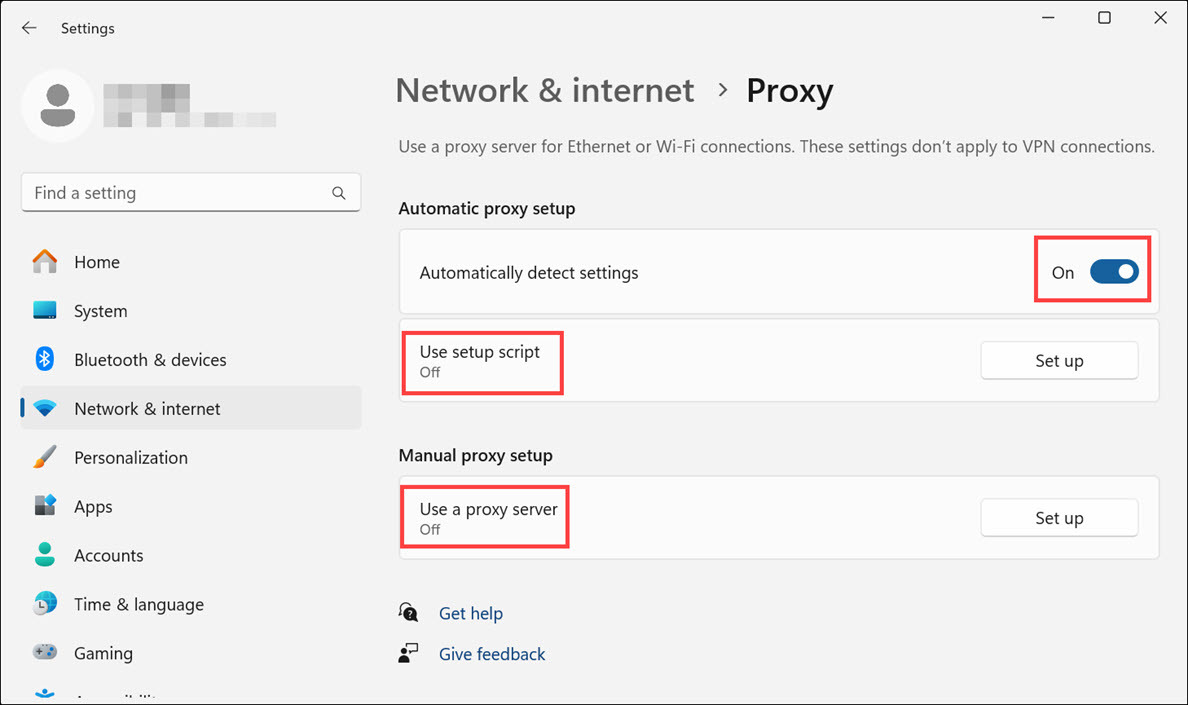Open Time & language clock icon
The image size is (1188, 705).
tap(45, 604)
